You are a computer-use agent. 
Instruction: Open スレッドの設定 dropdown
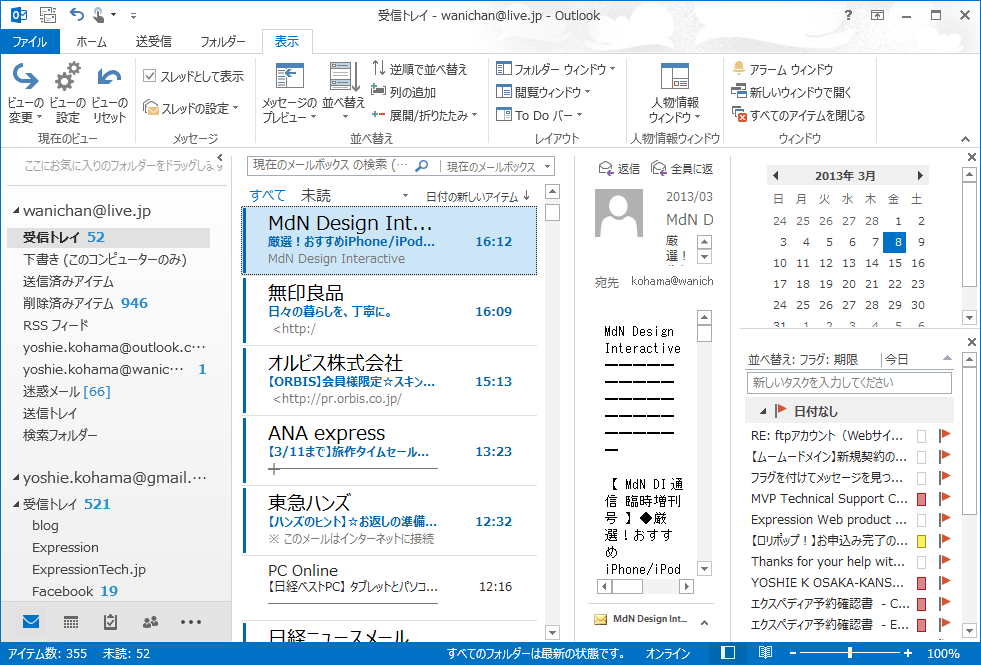(x=191, y=108)
